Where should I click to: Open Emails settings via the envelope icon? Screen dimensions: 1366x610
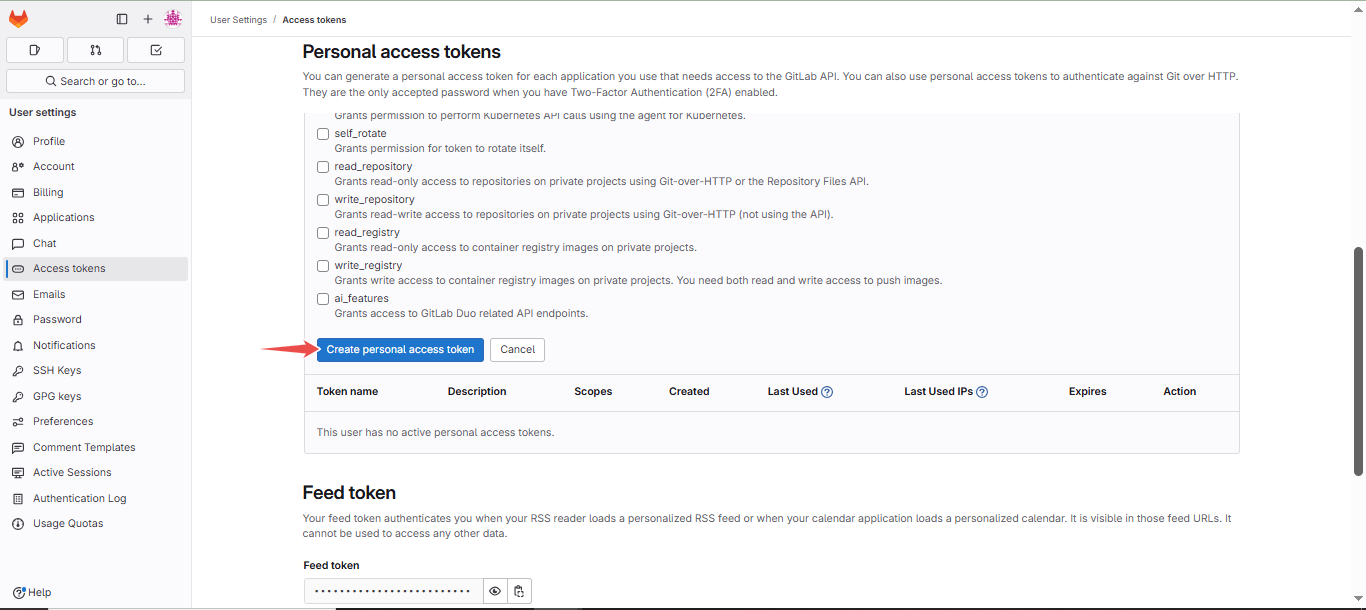pos(17,294)
